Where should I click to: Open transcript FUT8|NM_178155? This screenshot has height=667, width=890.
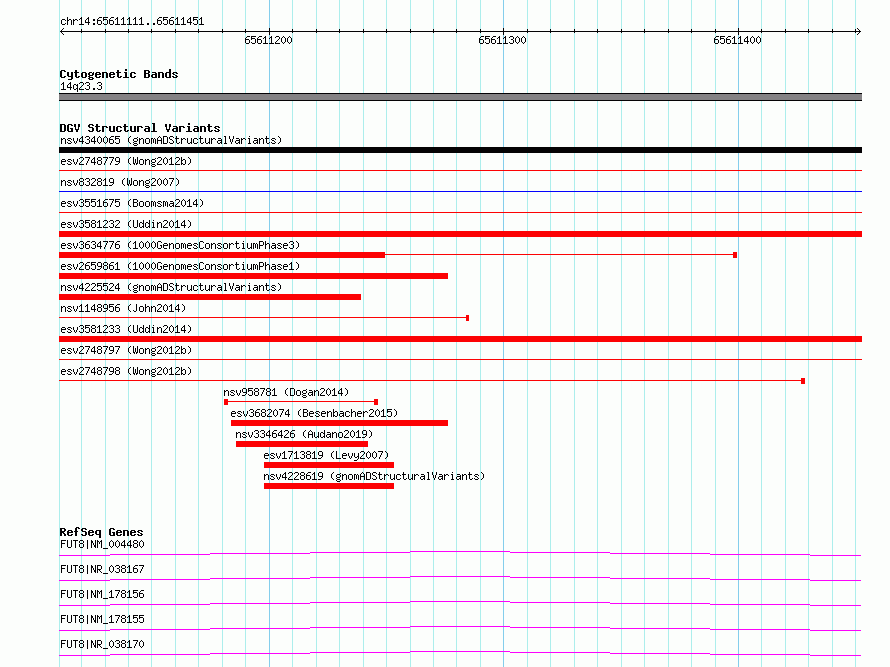[102, 619]
